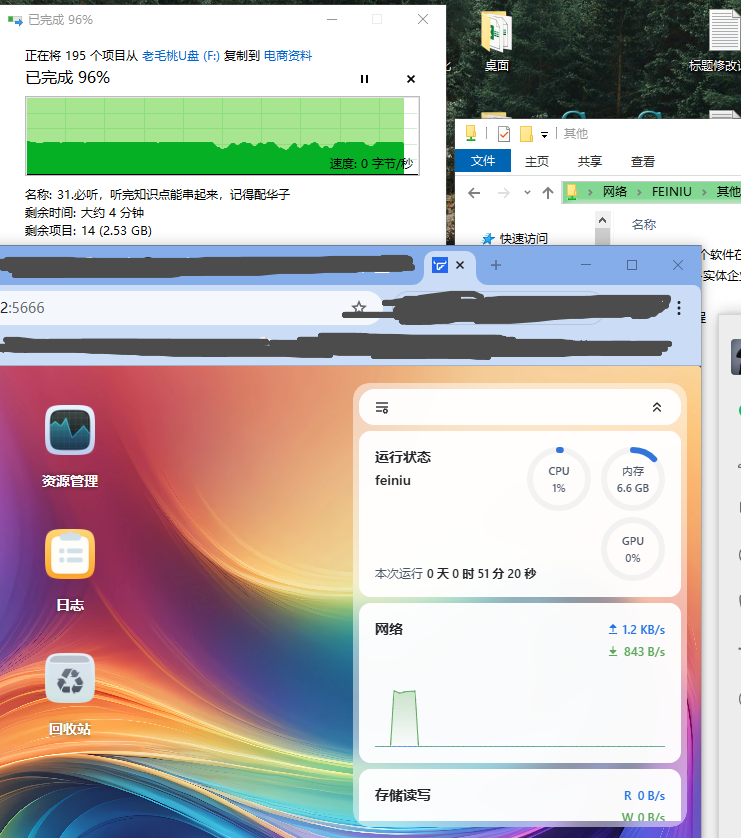Open a new browser tab

[496, 265]
